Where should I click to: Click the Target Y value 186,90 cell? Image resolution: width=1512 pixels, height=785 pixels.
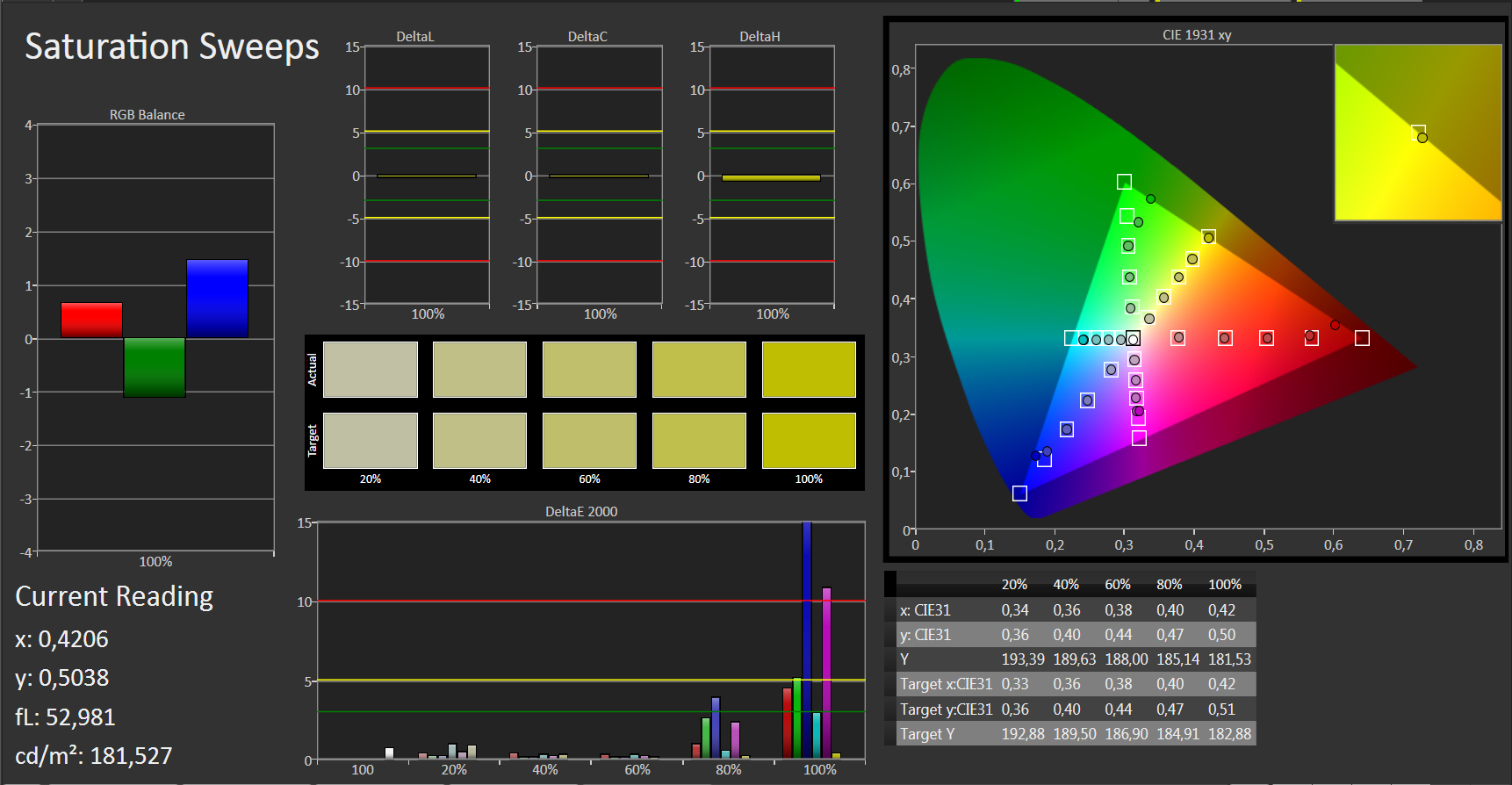tap(1127, 733)
